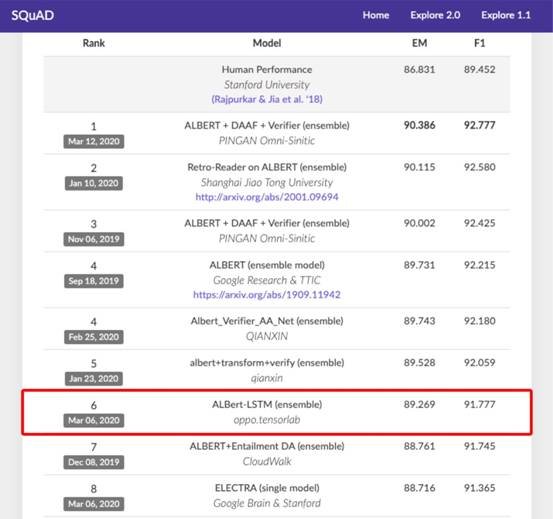Click the Nov 06, 2019 date badge
Image resolution: width=553 pixels, height=519 pixels.
point(94,239)
